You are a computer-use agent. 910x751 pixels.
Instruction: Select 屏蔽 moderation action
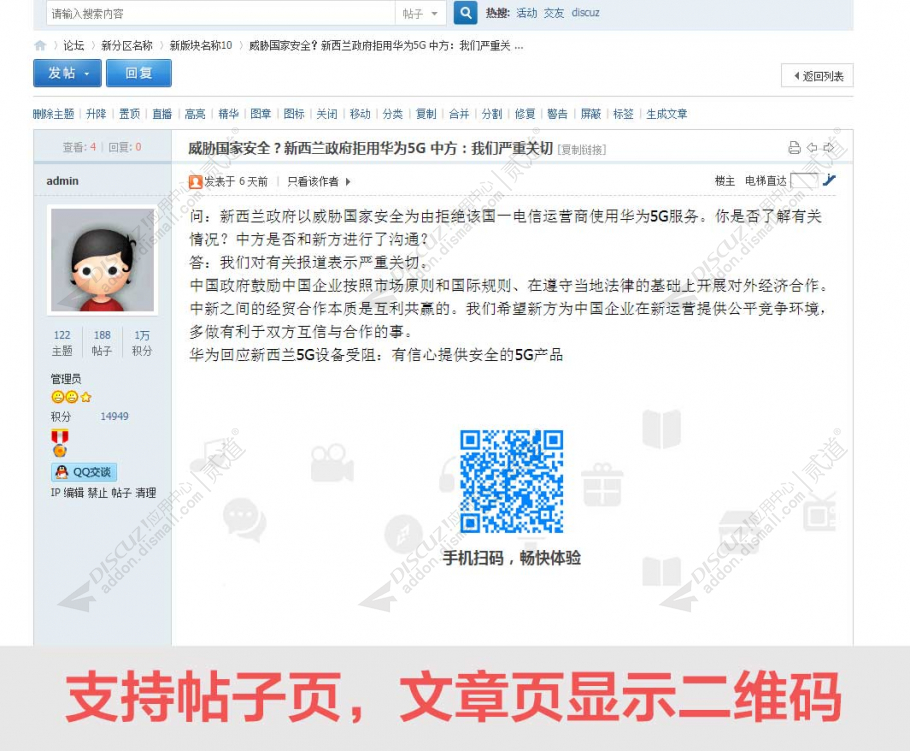click(x=590, y=114)
